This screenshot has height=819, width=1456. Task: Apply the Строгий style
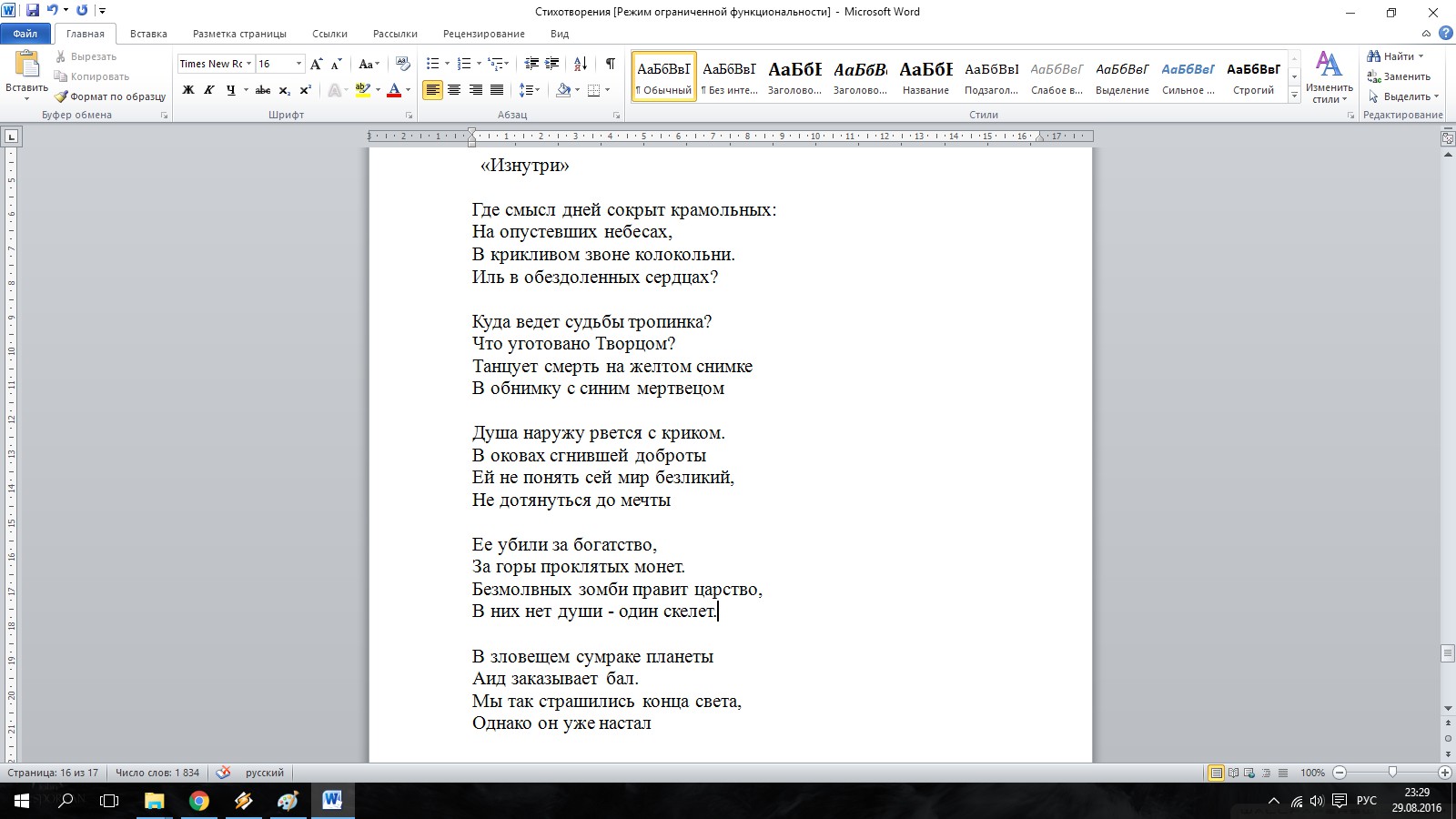point(1254,76)
